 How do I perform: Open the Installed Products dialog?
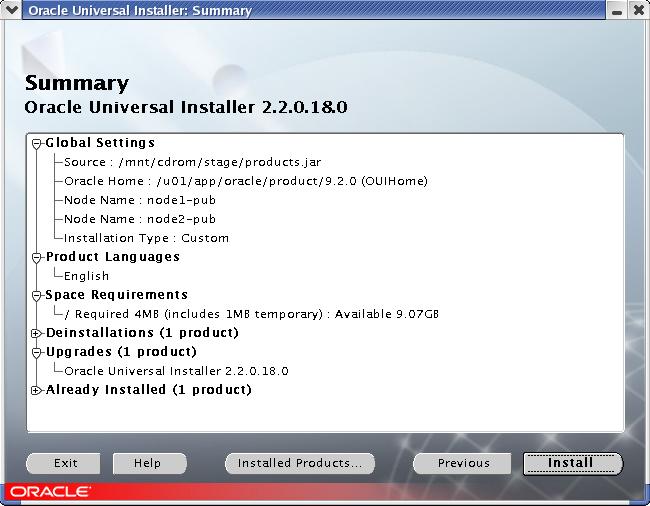(x=300, y=463)
